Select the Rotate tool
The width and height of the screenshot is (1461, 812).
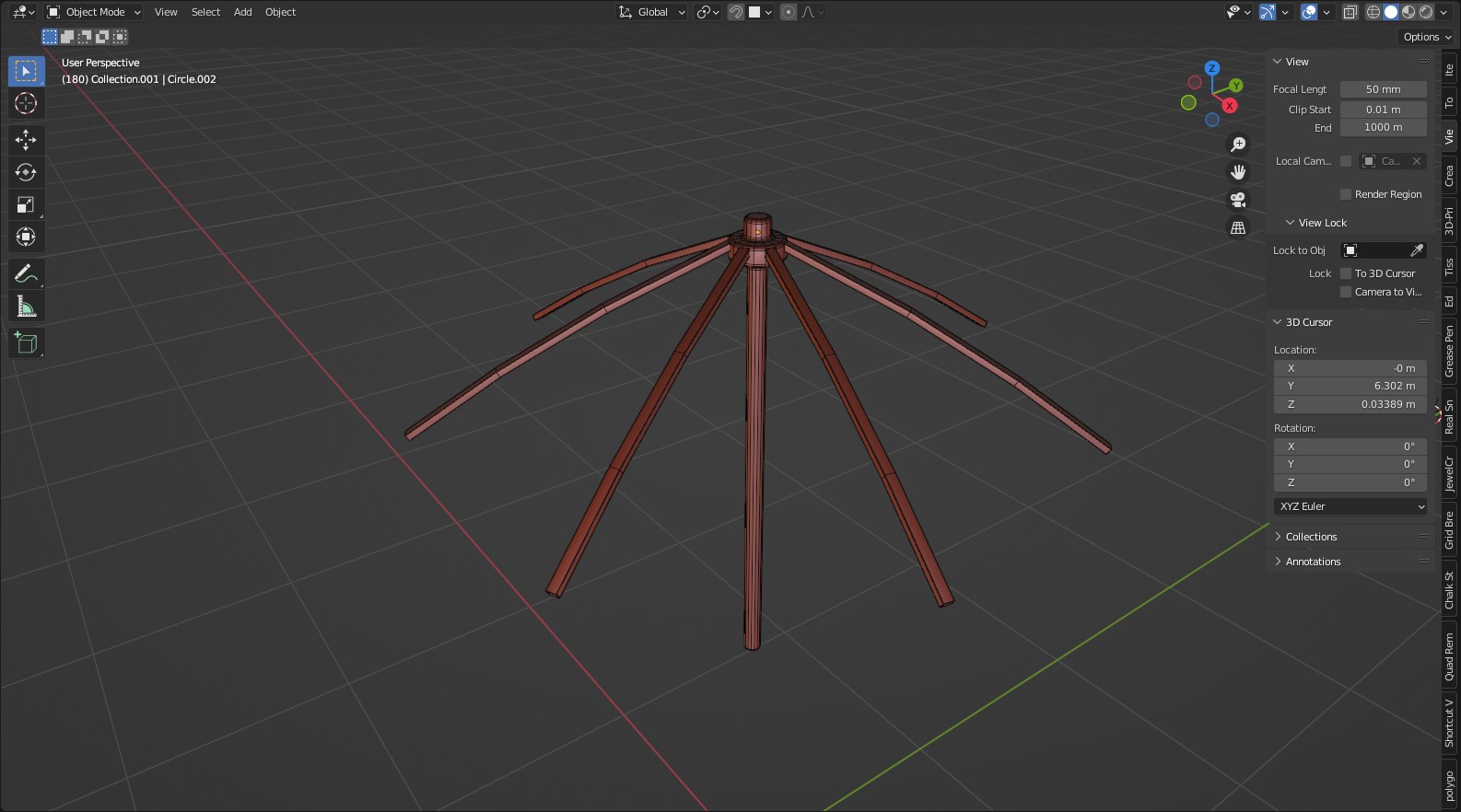point(26,172)
